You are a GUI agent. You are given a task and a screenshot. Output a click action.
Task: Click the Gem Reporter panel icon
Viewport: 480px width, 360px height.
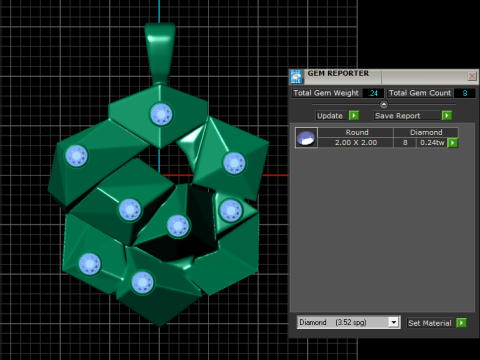coord(296,77)
